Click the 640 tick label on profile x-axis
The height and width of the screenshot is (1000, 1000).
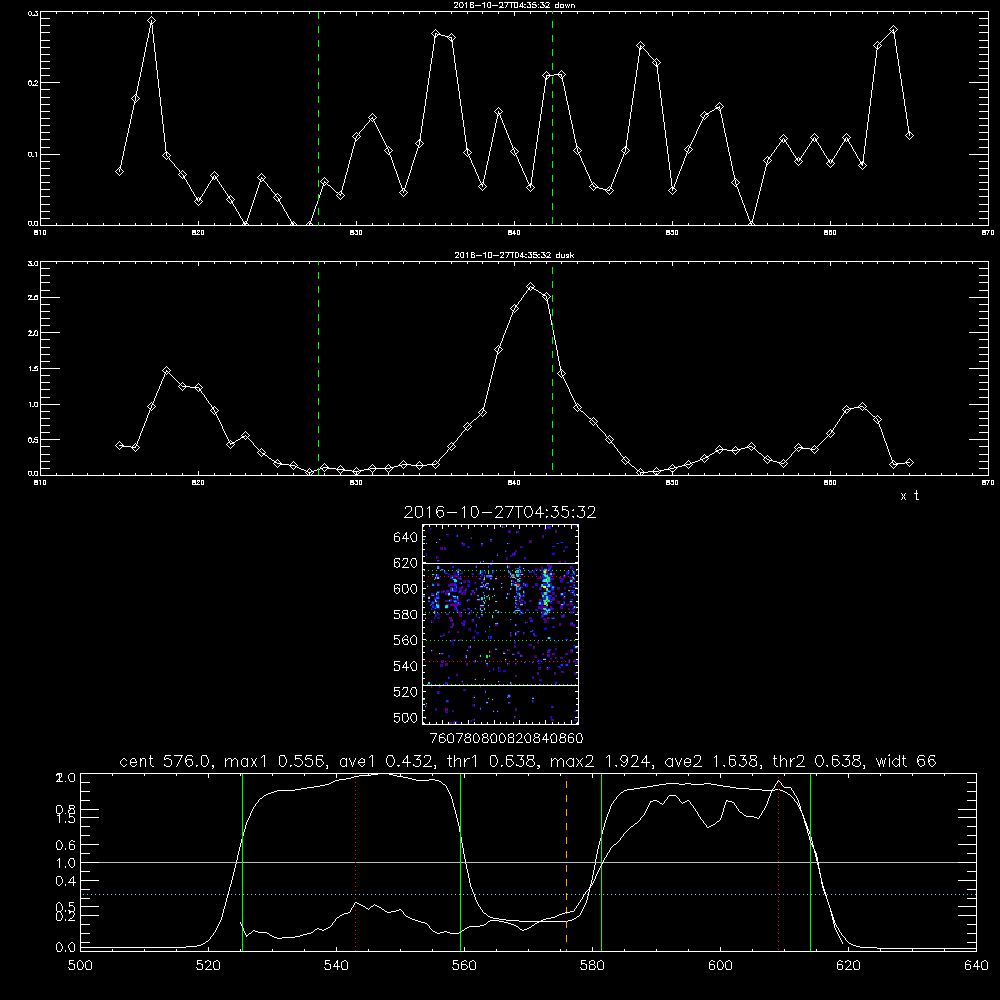(976, 966)
